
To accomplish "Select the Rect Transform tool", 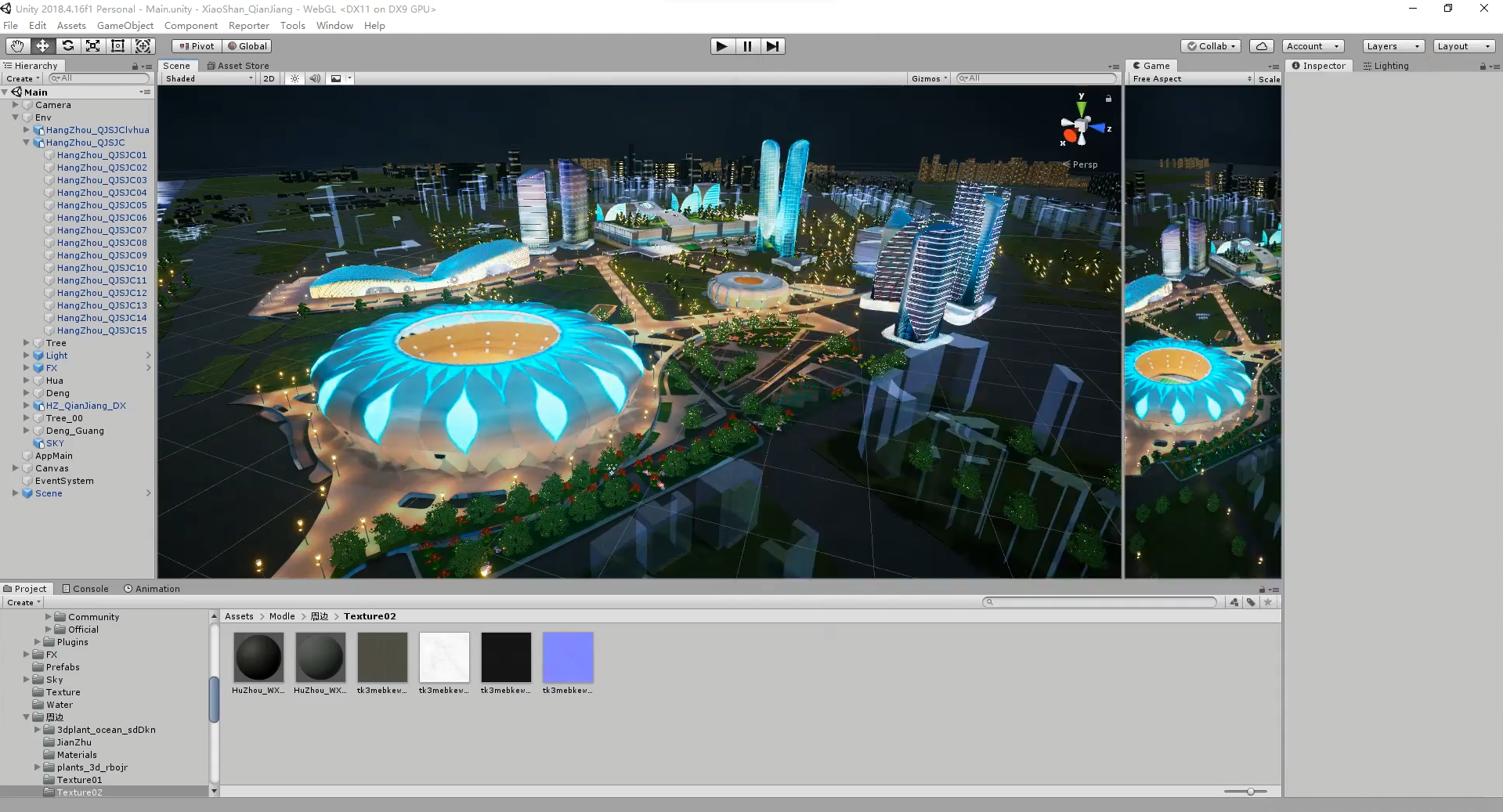I will pyautogui.click(x=117, y=46).
